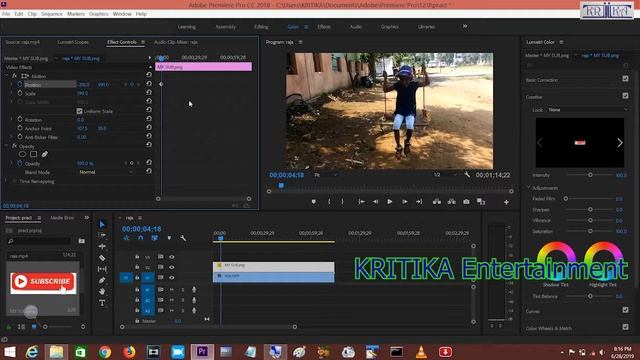Switch to Lumetri Scopes tab

(x=73, y=42)
